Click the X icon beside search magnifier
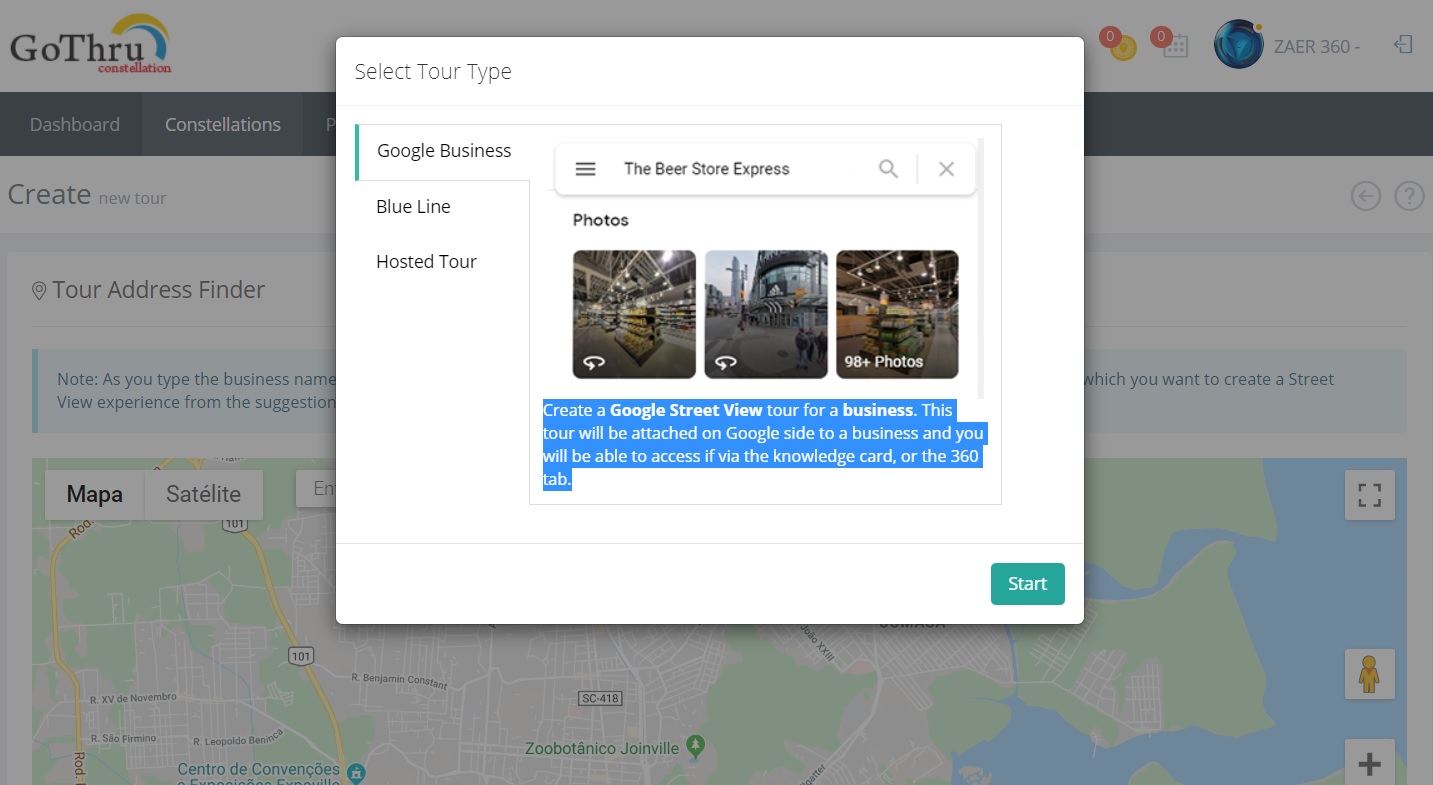Viewport: 1433px width, 785px height. 946,169
